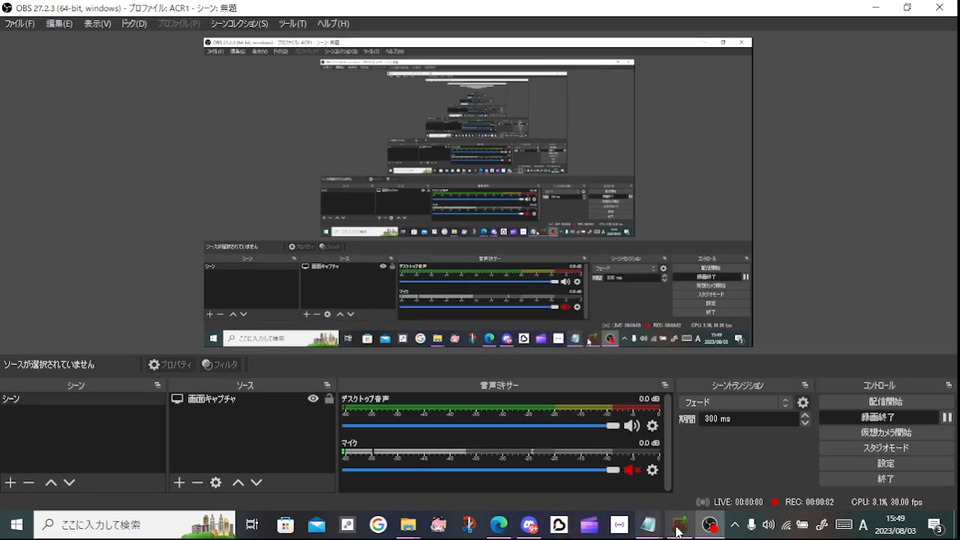The image size is (960, 540).
Task: Open settings gear for デスクトップ音声
Action: pyautogui.click(x=653, y=426)
